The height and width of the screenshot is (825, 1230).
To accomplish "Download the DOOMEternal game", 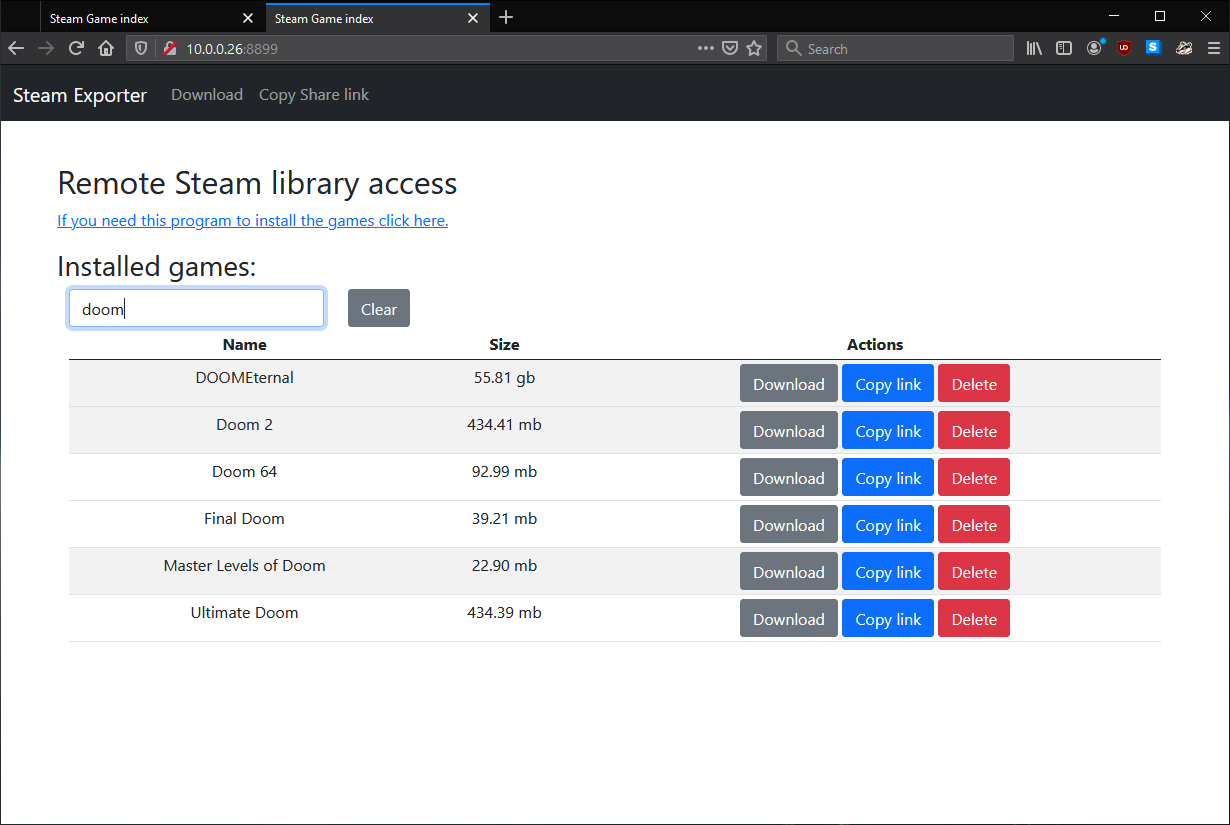I will tap(788, 384).
